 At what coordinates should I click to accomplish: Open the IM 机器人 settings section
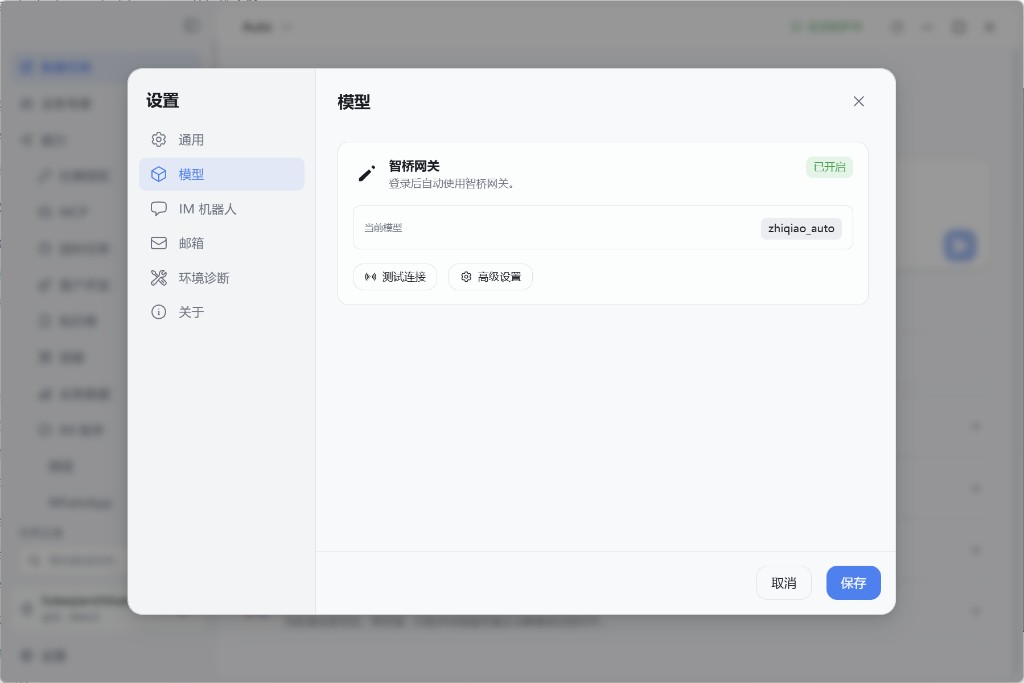[x=221, y=209]
